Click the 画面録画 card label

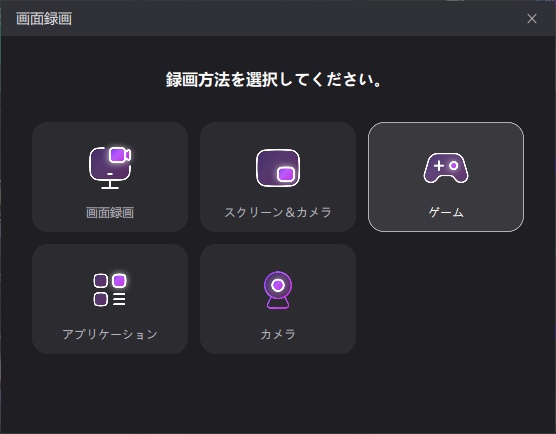pyautogui.click(x=110, y=213)
